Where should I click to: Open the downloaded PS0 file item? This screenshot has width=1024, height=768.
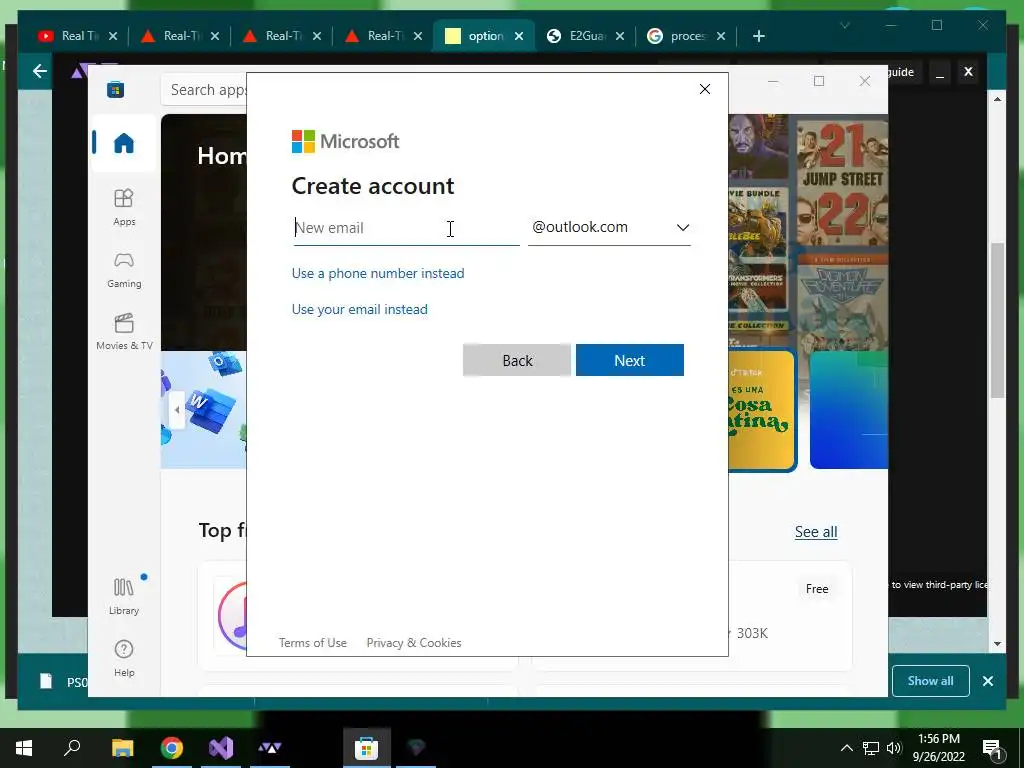coord(63,682)
